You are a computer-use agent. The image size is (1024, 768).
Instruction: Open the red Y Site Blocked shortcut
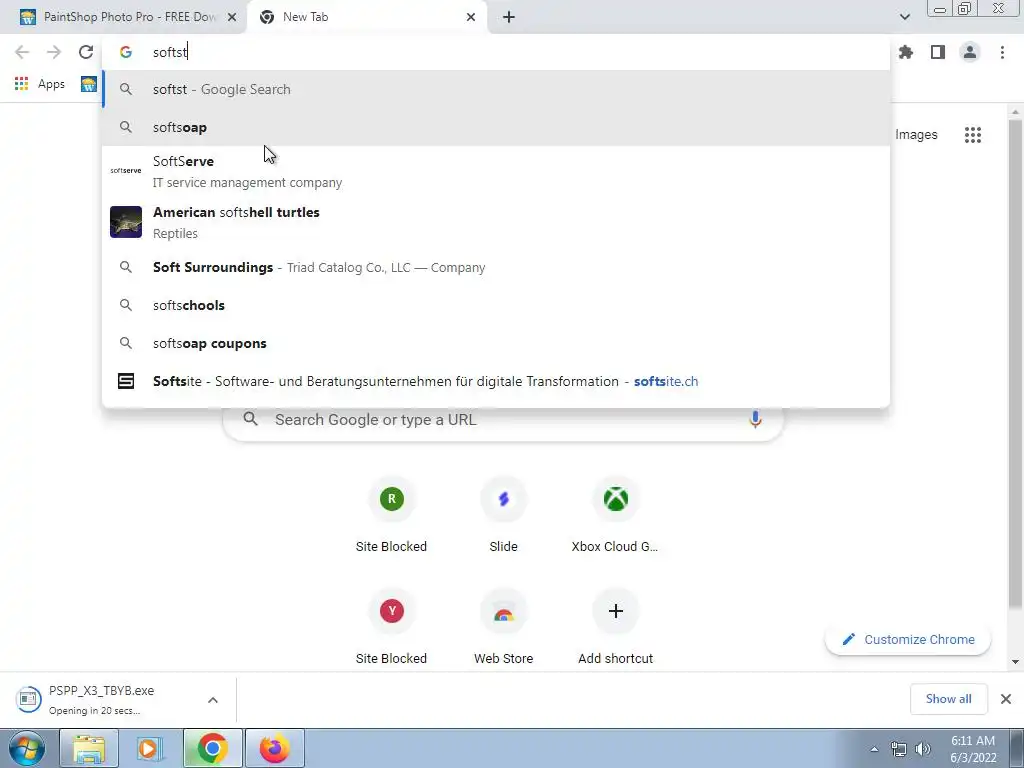tap(391, 627)
